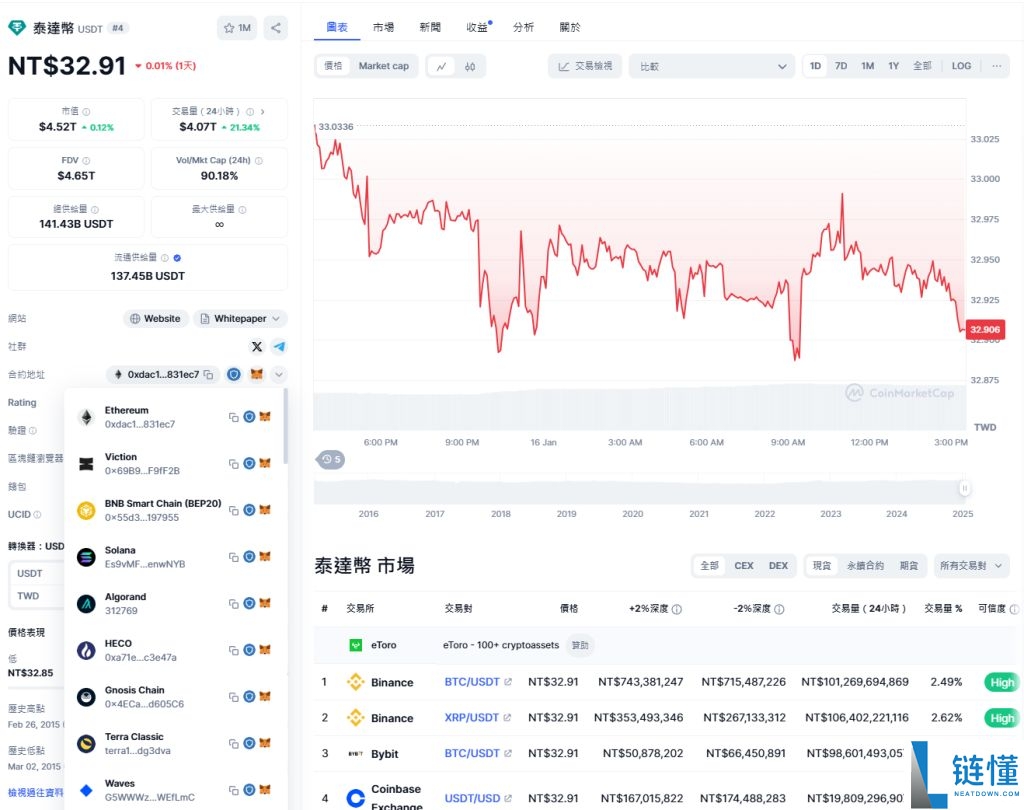Set chart range to 1Y
Image resolution: width=1024 pixels, height=810 pixels.
pos(893,66)
